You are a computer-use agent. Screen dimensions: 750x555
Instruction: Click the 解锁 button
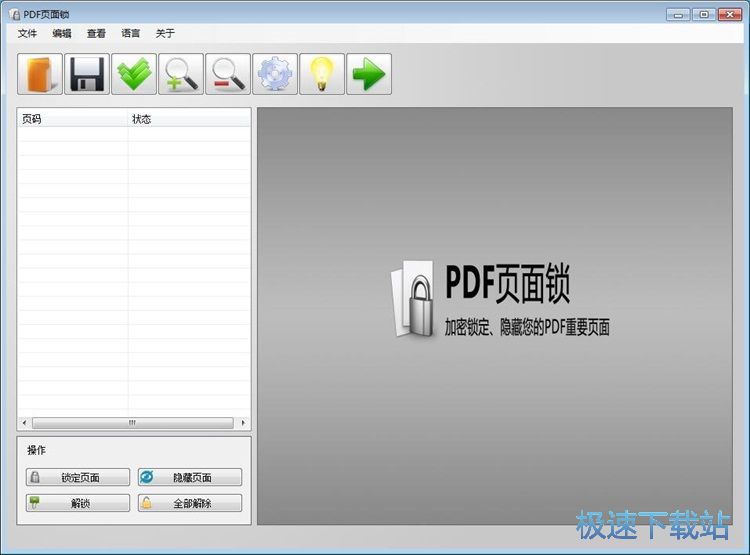pyautogui.click(x=78, y=503)
